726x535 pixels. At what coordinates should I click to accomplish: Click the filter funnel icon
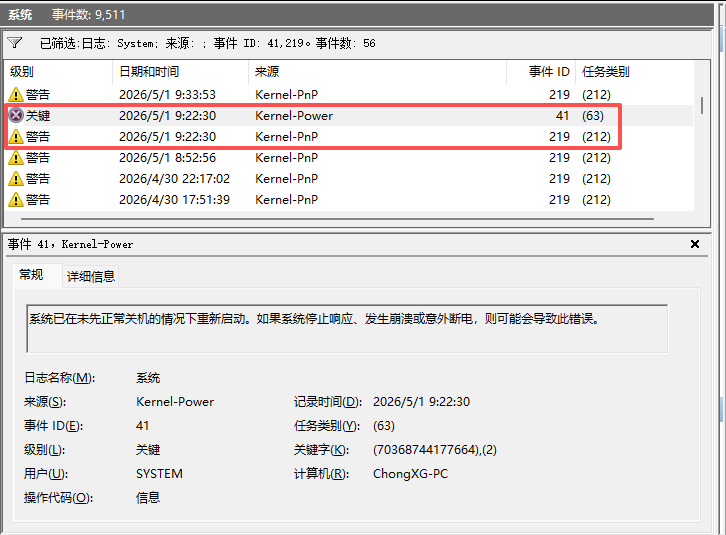[15, 43]
